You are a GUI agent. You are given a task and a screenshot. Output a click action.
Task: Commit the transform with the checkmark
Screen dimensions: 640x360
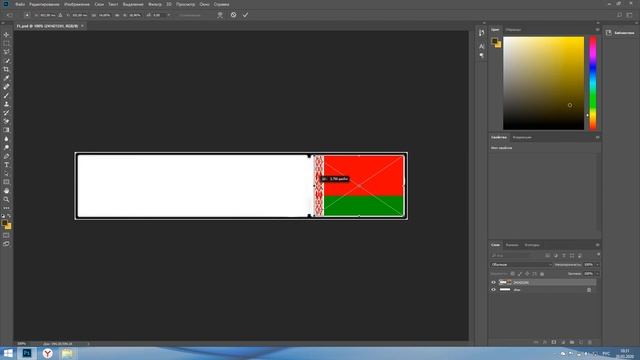245,15
